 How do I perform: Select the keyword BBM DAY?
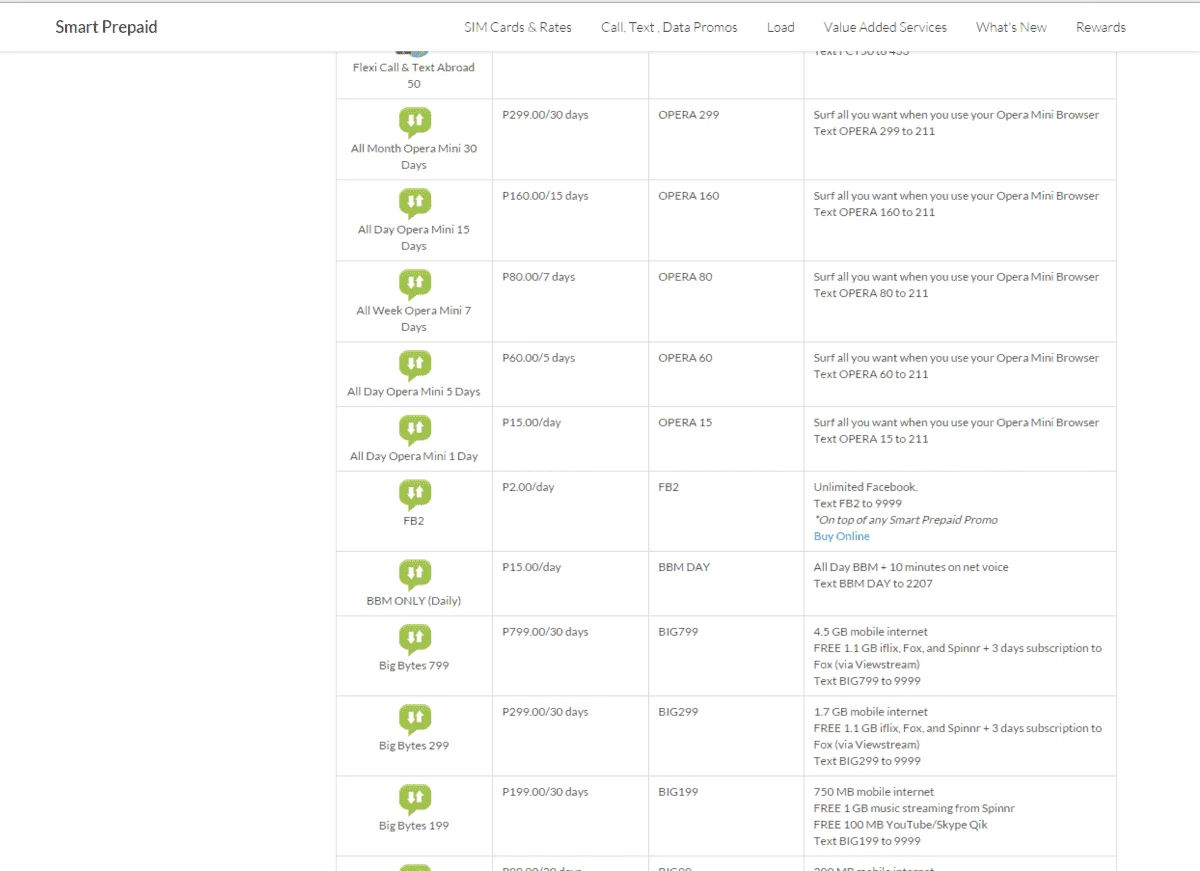pos(684,567)
